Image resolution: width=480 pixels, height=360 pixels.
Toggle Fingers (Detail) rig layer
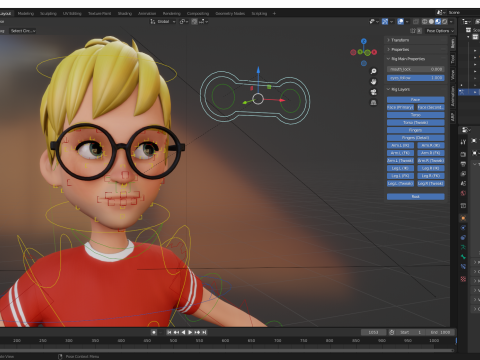[x=416, y=138]
